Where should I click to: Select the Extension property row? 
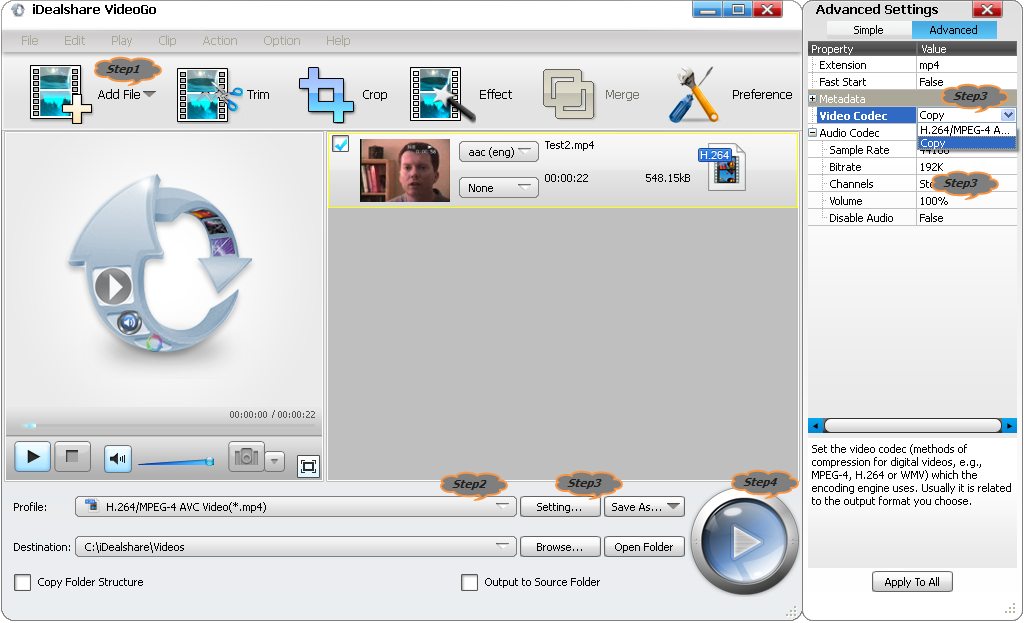(912, 65)
